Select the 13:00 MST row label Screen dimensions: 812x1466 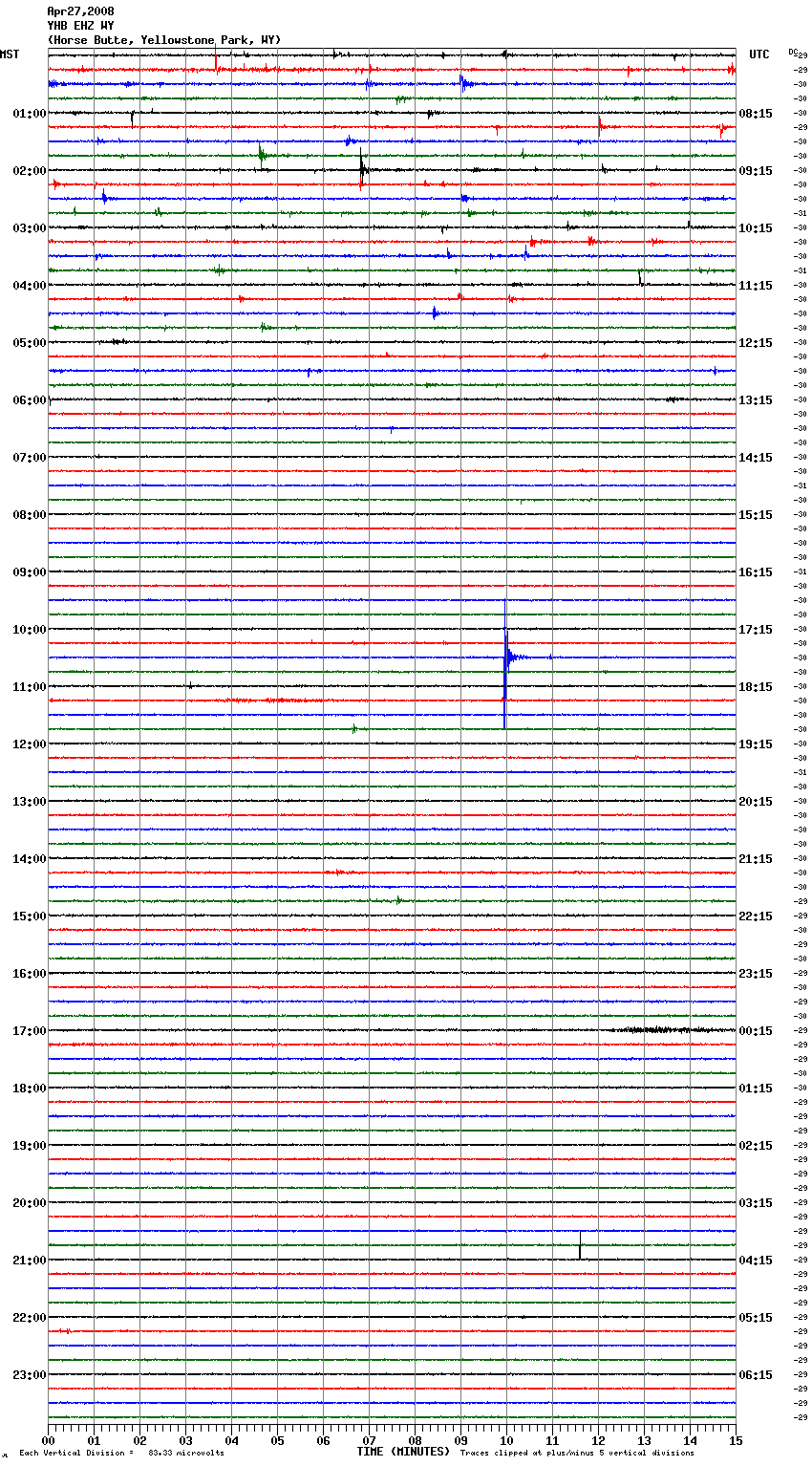30,802
